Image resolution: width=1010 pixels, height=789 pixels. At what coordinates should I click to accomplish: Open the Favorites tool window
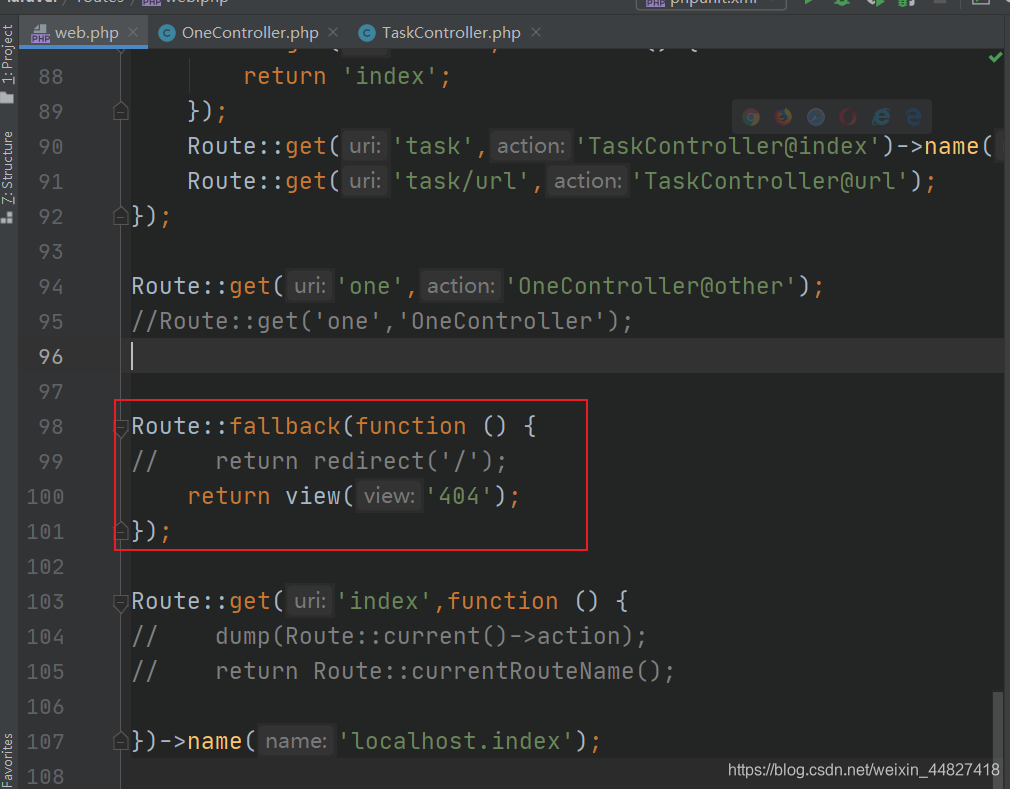coord(8,761)
